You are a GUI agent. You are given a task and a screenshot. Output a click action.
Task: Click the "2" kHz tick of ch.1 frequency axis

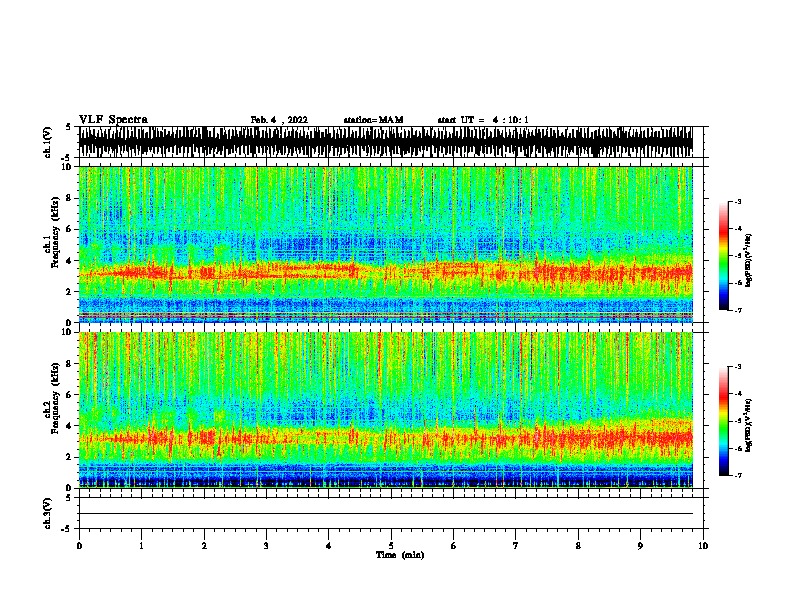coord(71,292)
